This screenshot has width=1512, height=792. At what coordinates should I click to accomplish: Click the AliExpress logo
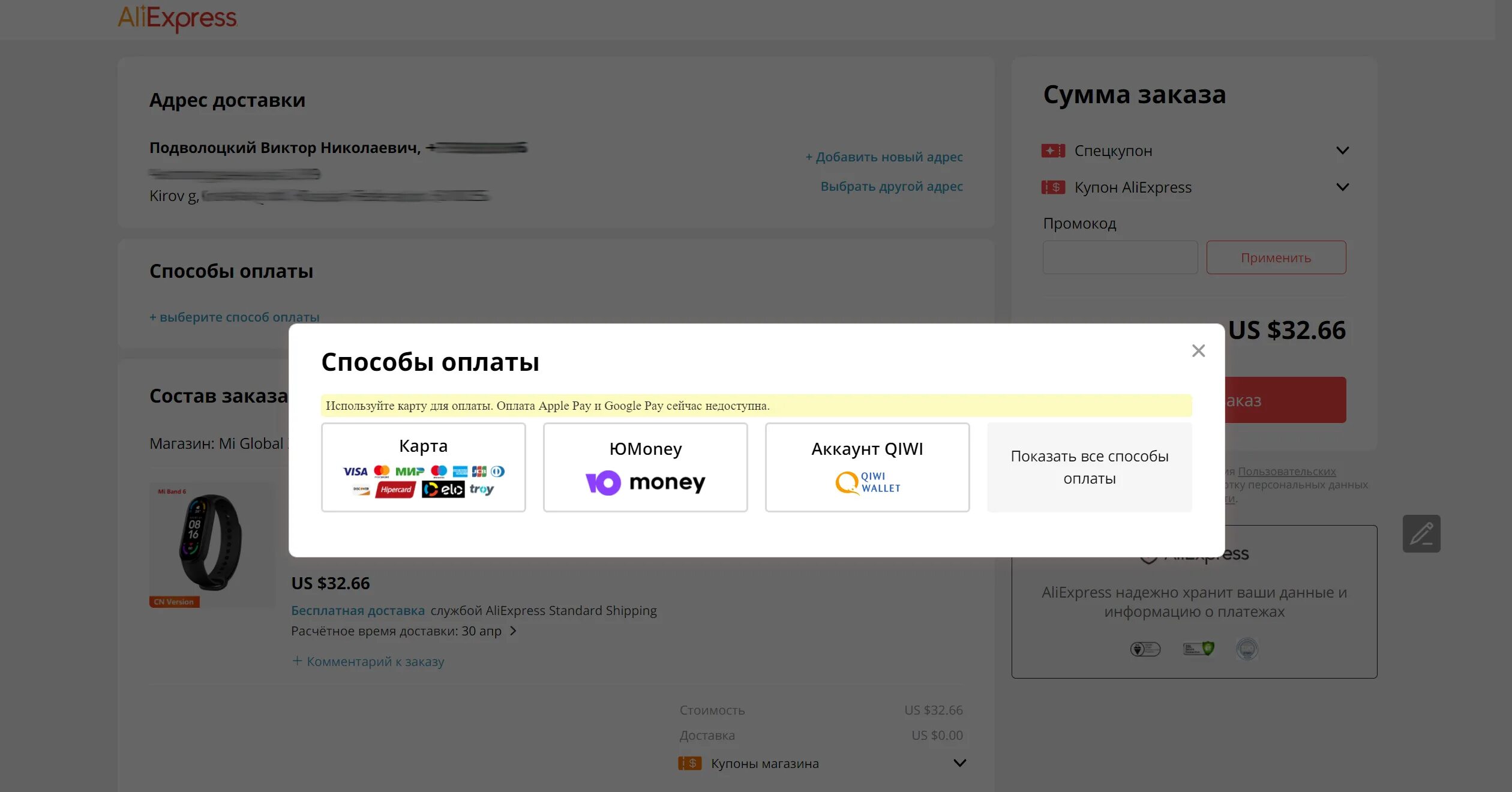coord(177,18)
